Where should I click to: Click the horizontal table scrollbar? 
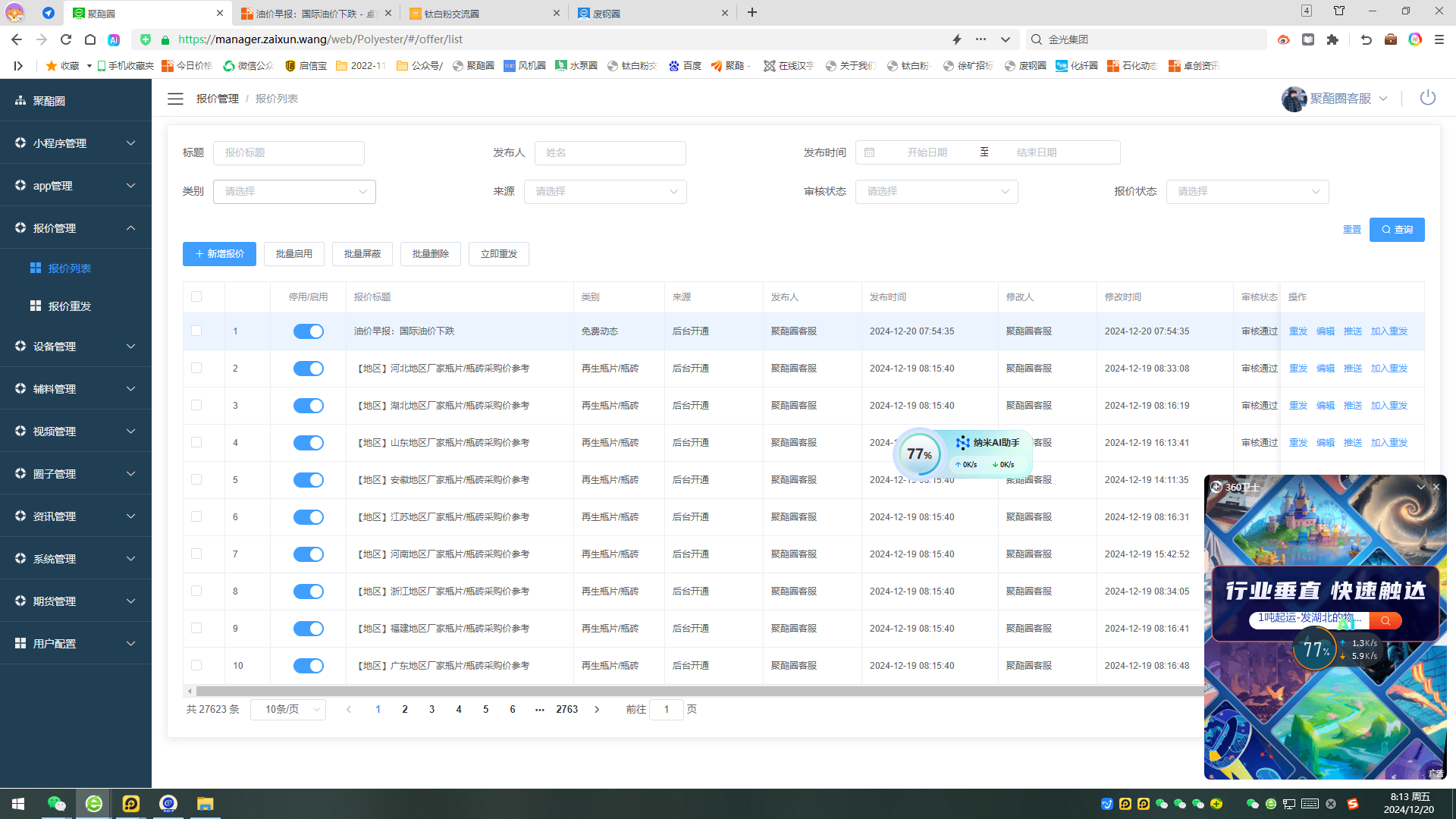(x=682, y=691)
